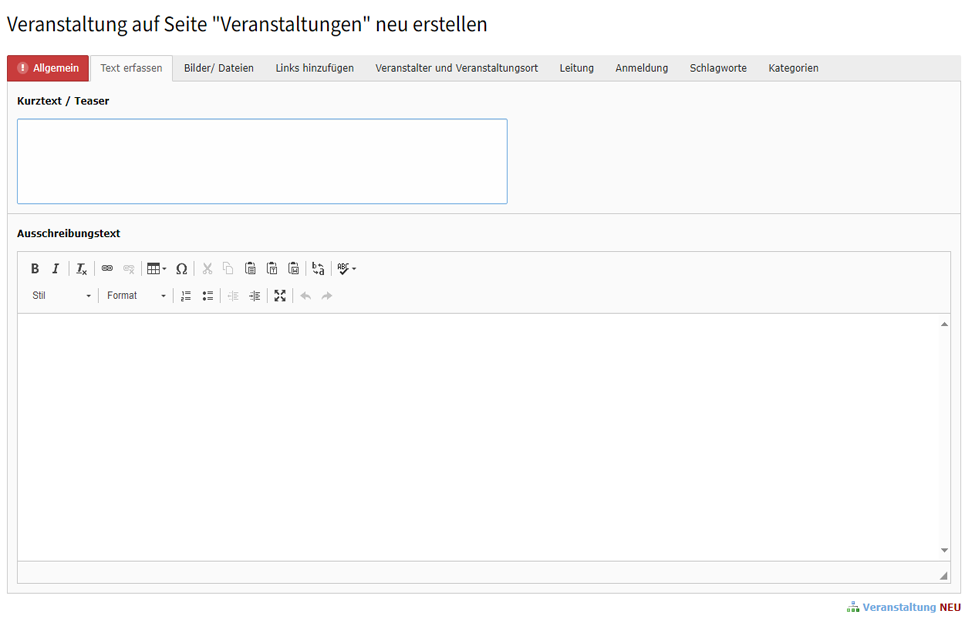
Task: Click into the Kurztext / Teaser field
Action: click(263, 161)
